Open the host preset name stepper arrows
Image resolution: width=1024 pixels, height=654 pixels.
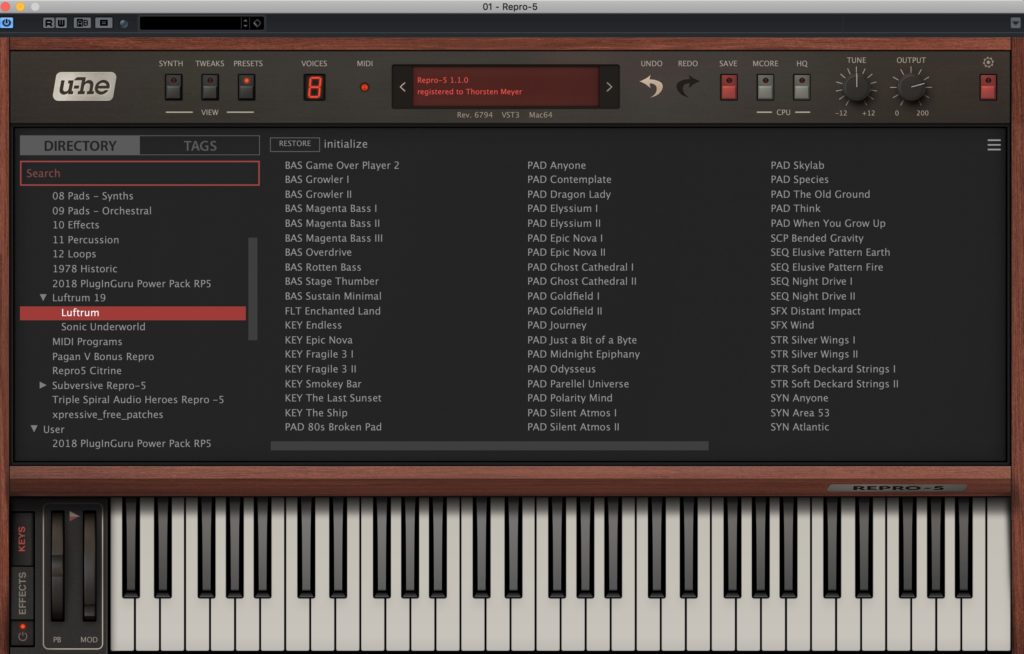[245, 23]
